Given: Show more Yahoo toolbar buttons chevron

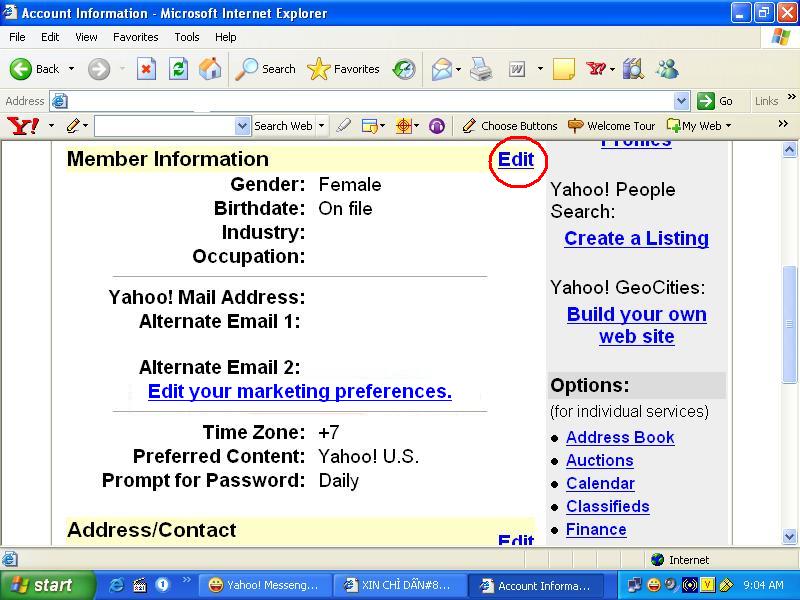Looking at the screenshot, I should tap(783, 124).
